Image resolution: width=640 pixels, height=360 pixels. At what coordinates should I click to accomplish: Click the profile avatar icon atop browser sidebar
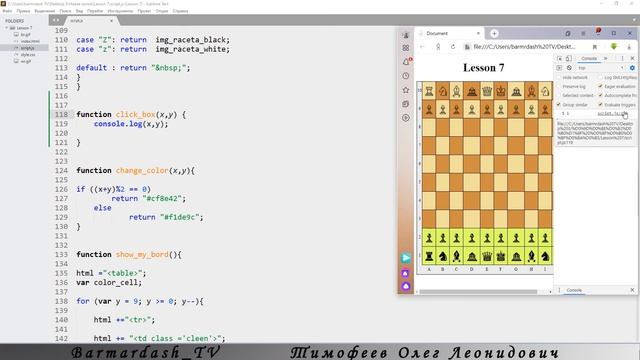pyautogui.click(x=406, y=35)
